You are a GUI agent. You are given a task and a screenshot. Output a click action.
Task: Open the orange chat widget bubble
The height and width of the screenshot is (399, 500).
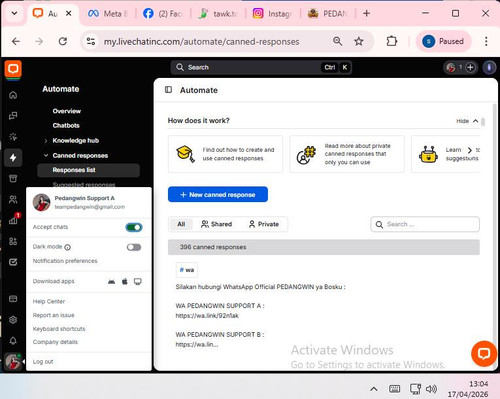pos(484,353)
